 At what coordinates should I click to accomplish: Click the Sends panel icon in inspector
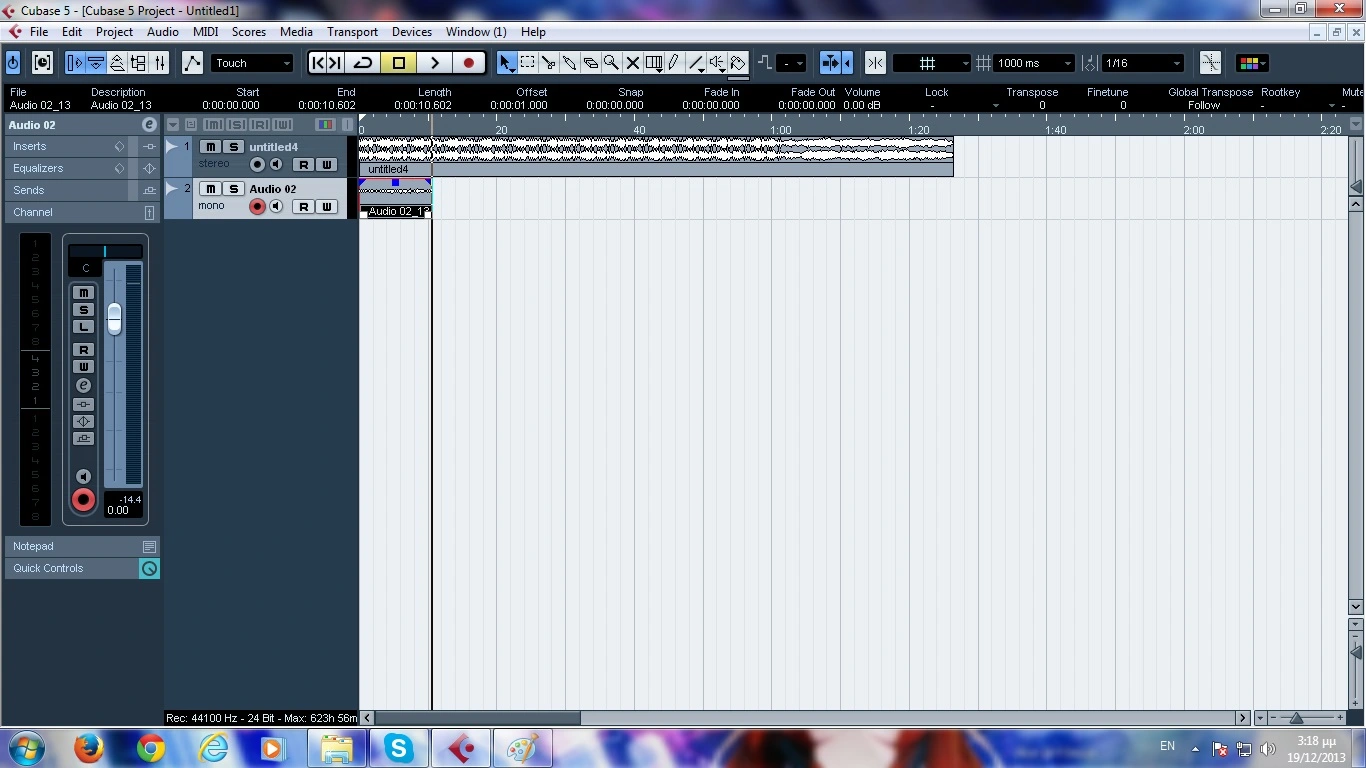(150, 190)
